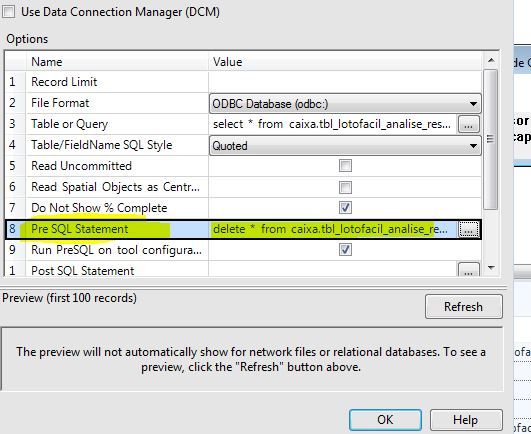This screenshot has width=531, height=434.
Task: Click the options list scroll down arrow
Action: point(491,268)
